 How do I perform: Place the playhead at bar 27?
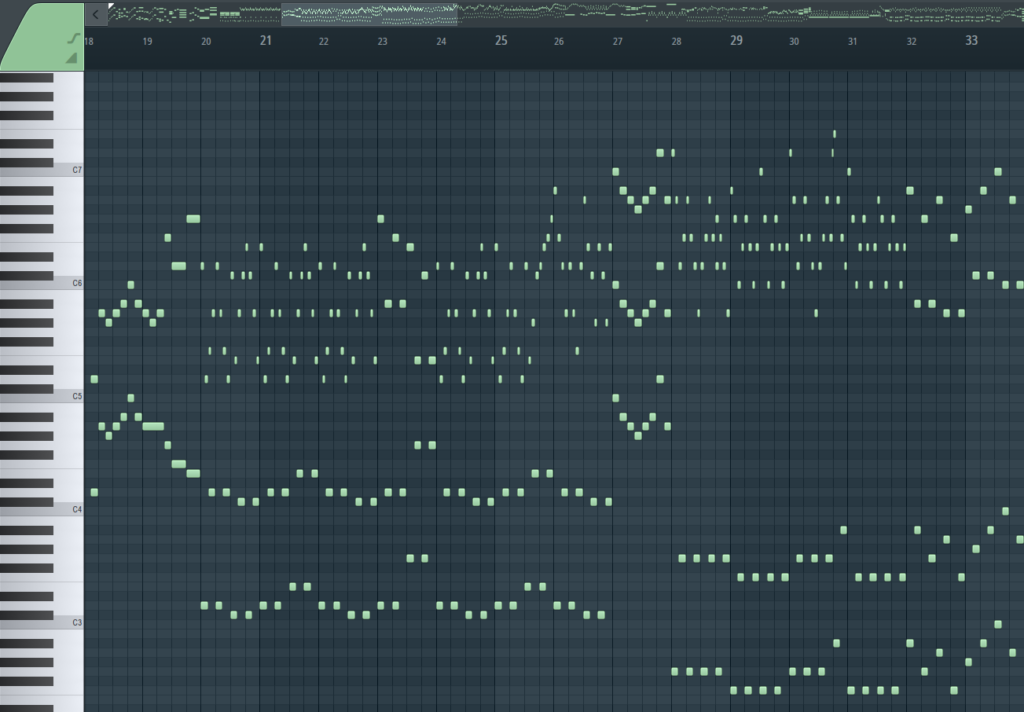618,41
